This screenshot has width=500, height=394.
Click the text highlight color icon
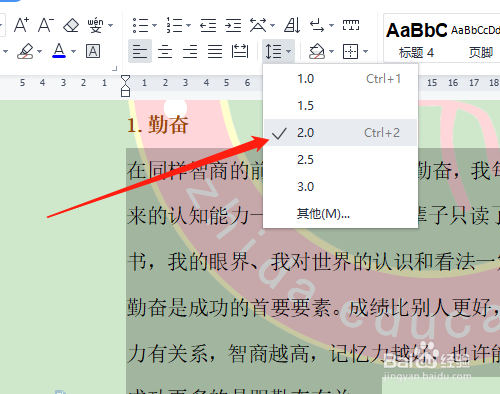click(26, 51)
